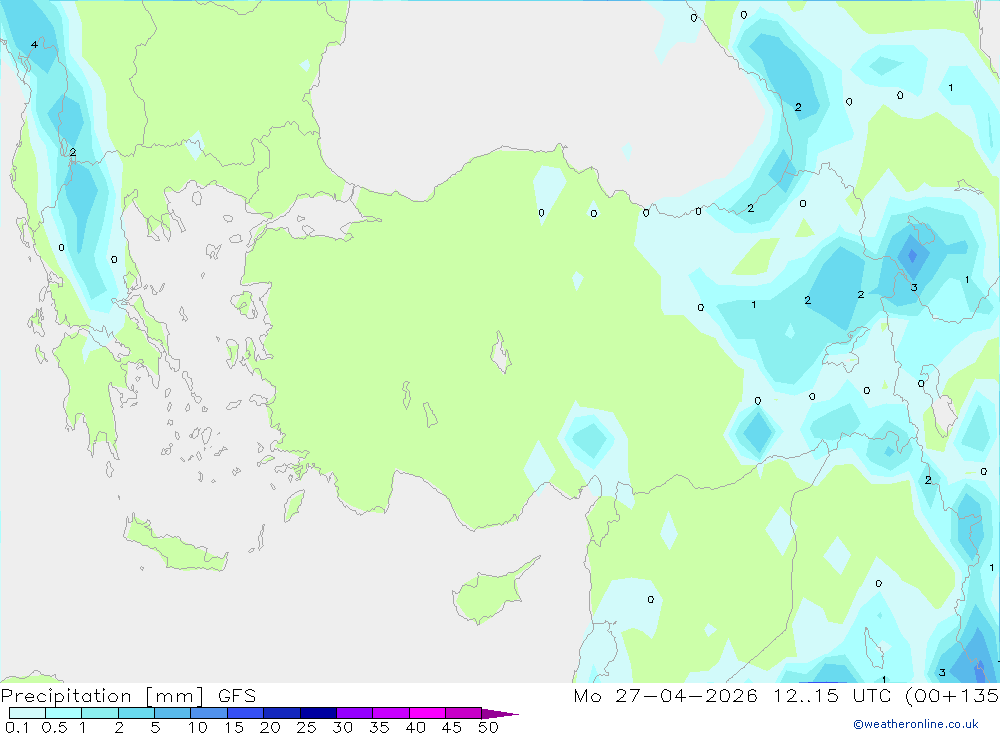Screen dimensions: 1000x733
Task: Click the "25" legend scale label
Action: pos(306,727)
